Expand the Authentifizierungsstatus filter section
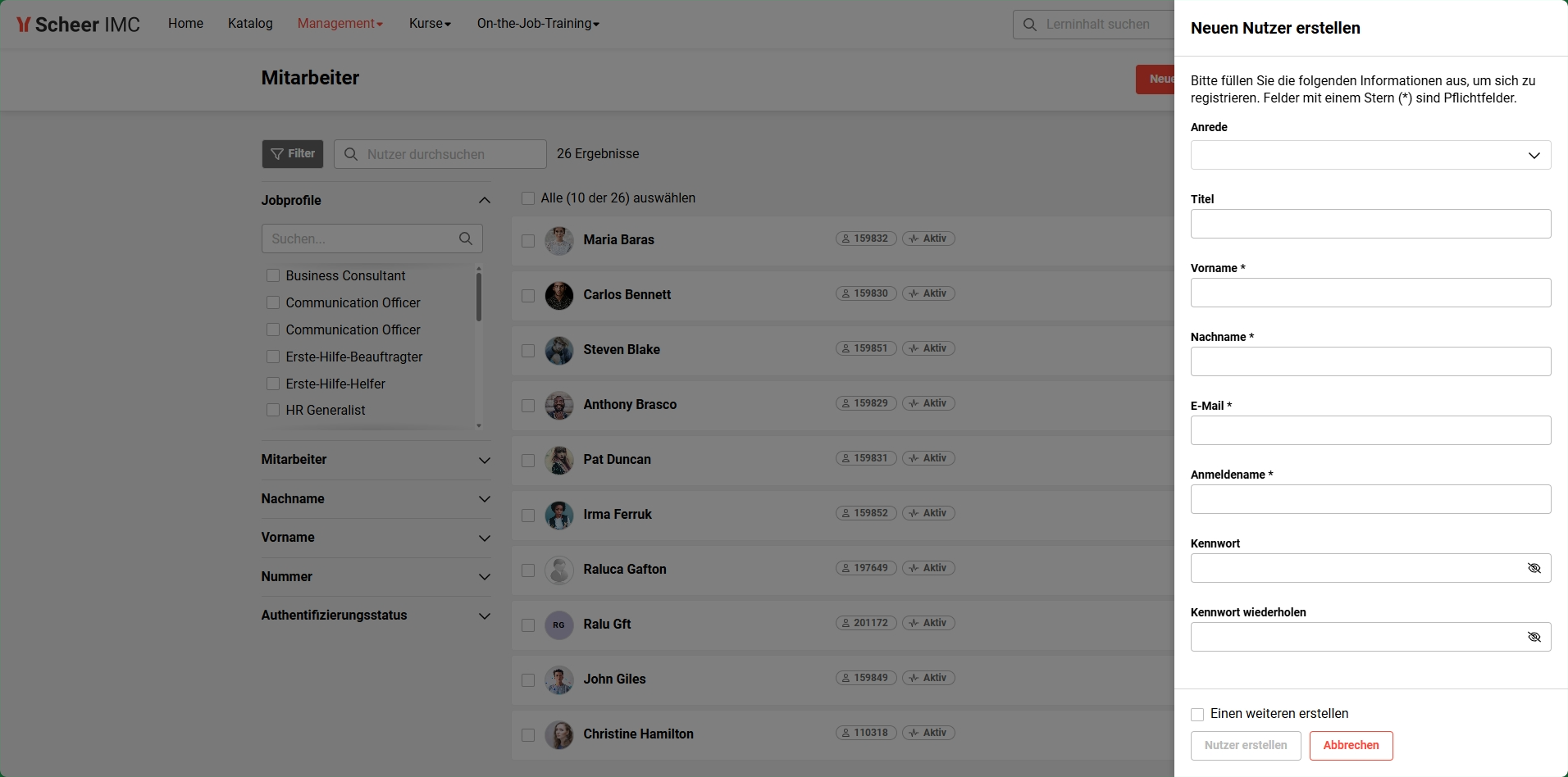1568x777 pixels. click(x=485, y=616)
